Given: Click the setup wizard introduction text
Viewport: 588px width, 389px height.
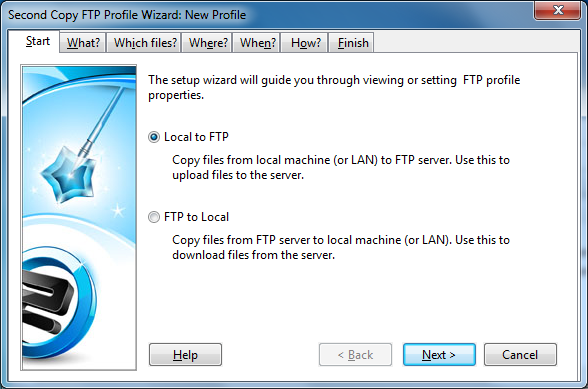Looking at the screenshot, I should (334, 87).
